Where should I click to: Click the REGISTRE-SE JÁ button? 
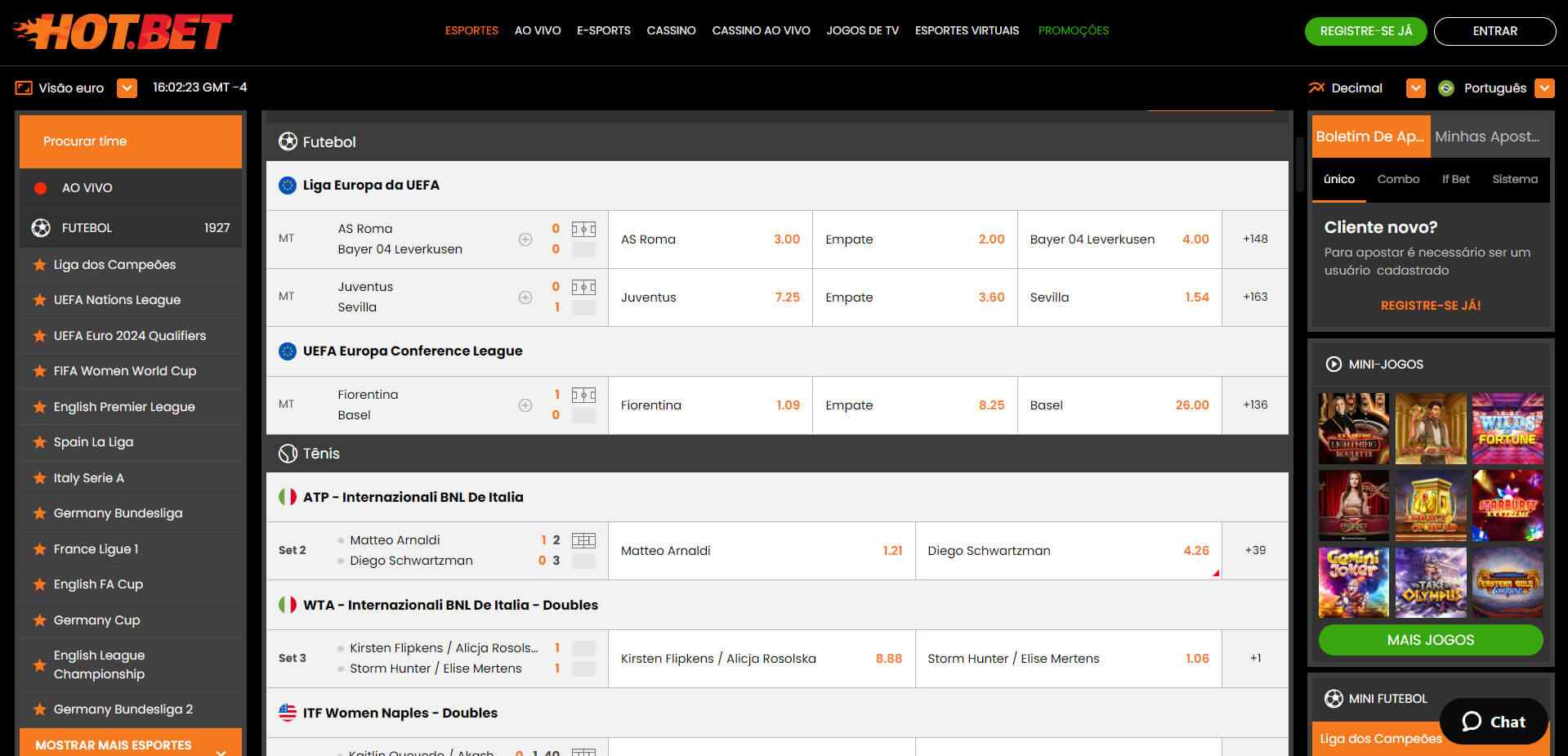click(1365, 31)
